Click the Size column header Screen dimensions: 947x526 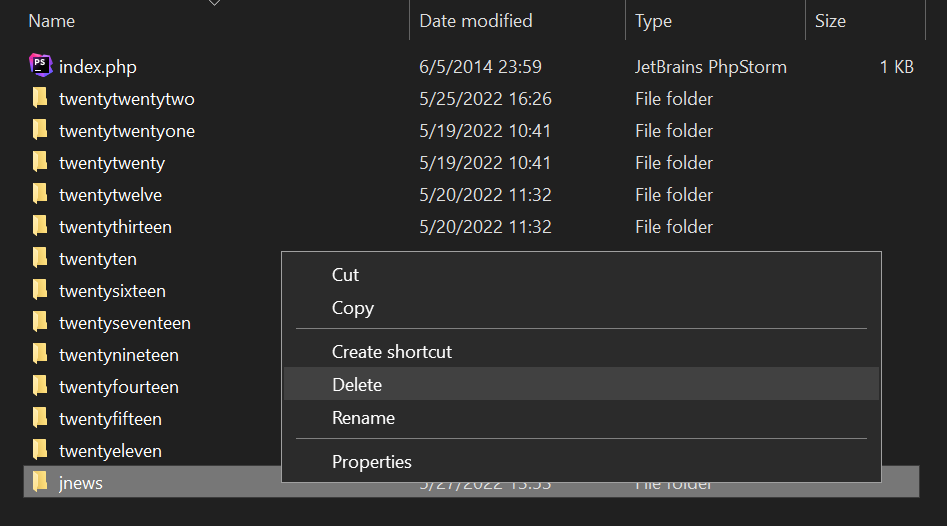point(830,20)
